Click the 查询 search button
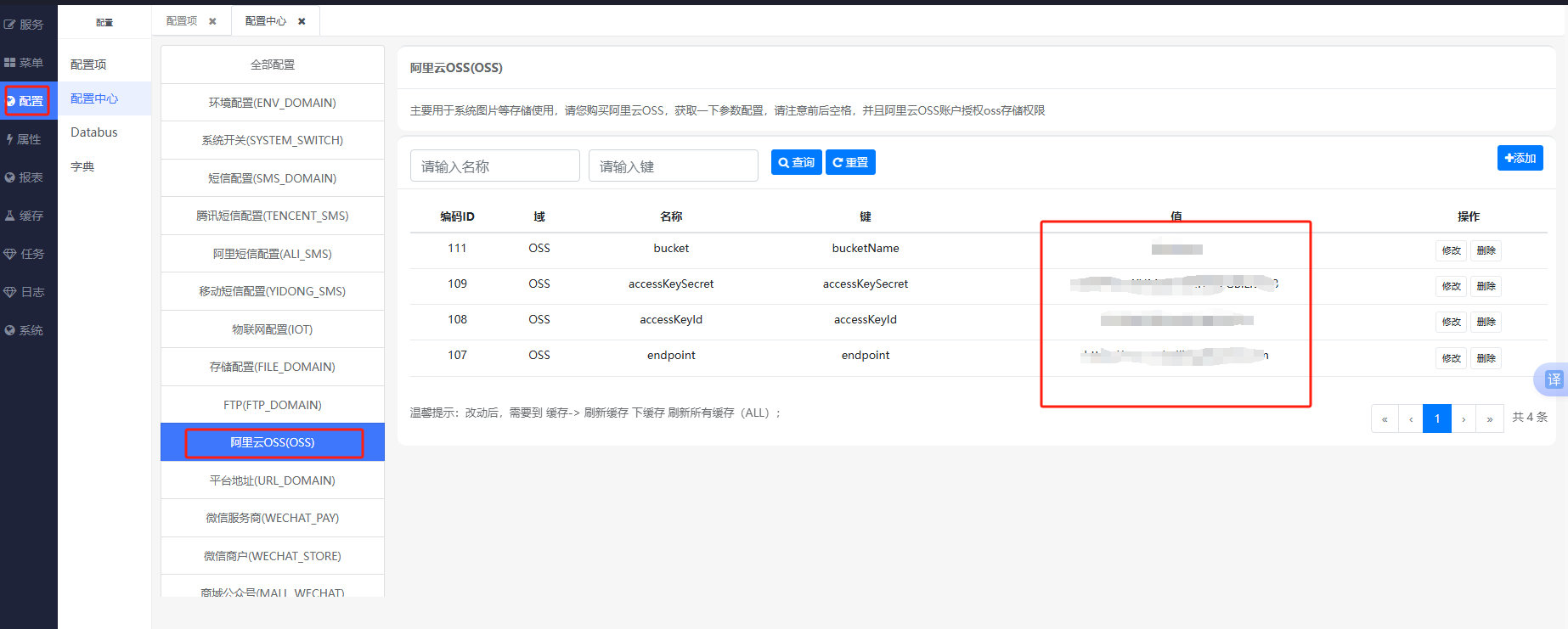 pyautogui.click(x=797, y=162)
